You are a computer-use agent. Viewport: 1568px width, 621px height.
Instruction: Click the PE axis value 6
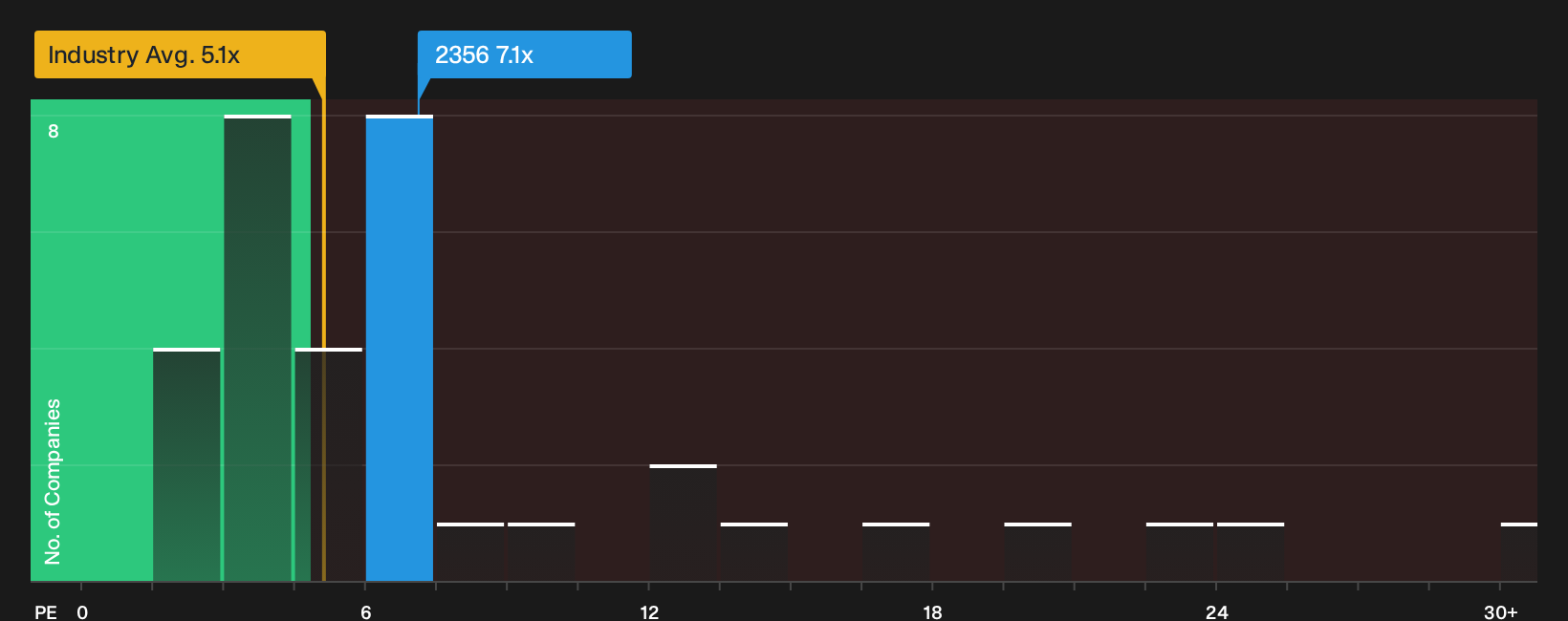(x=366, y=611)
